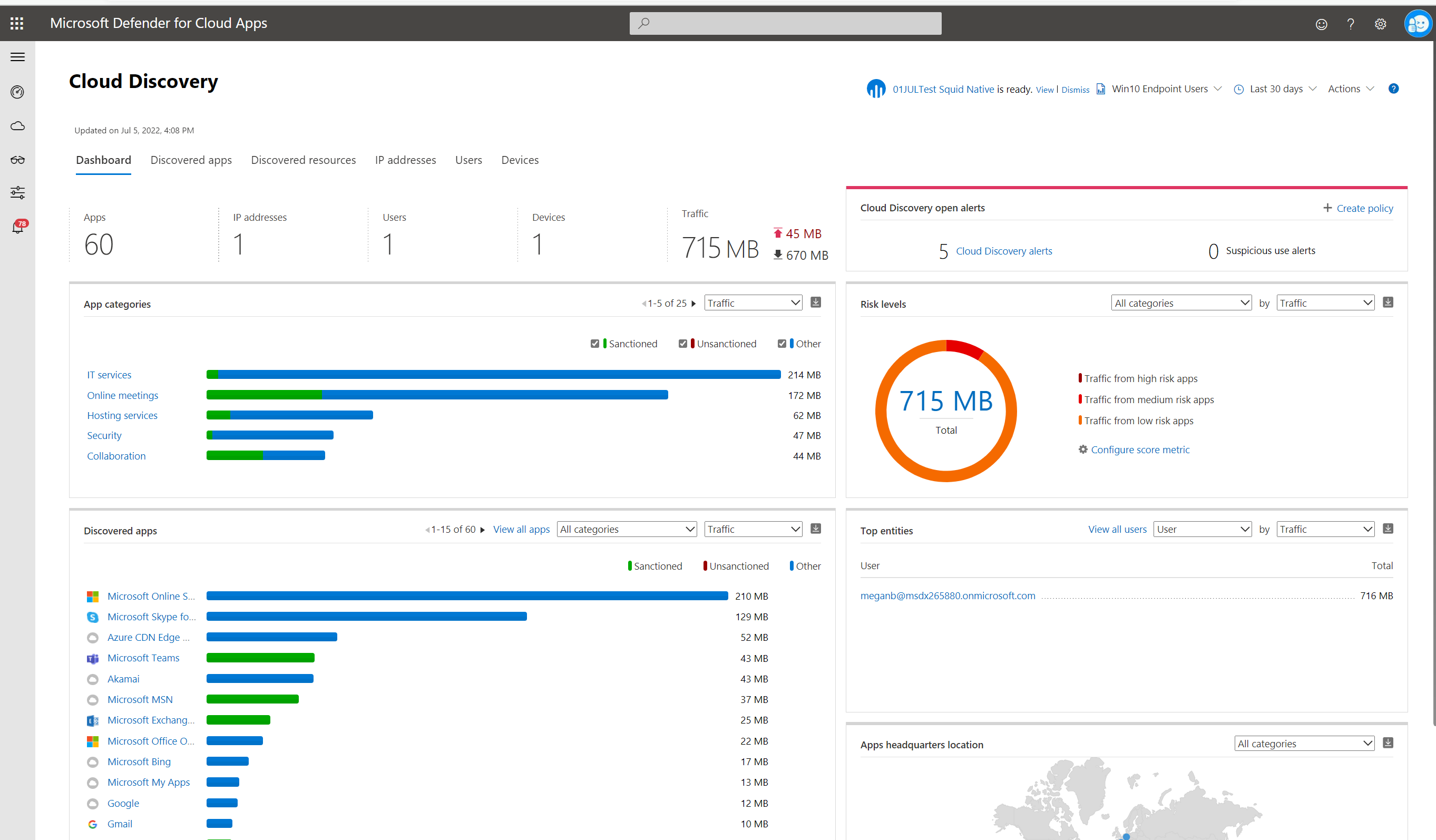Screen dimensions: 1436x840
Task: Uncheck the Sanctioned checkbox
Action: pos(594,344)
